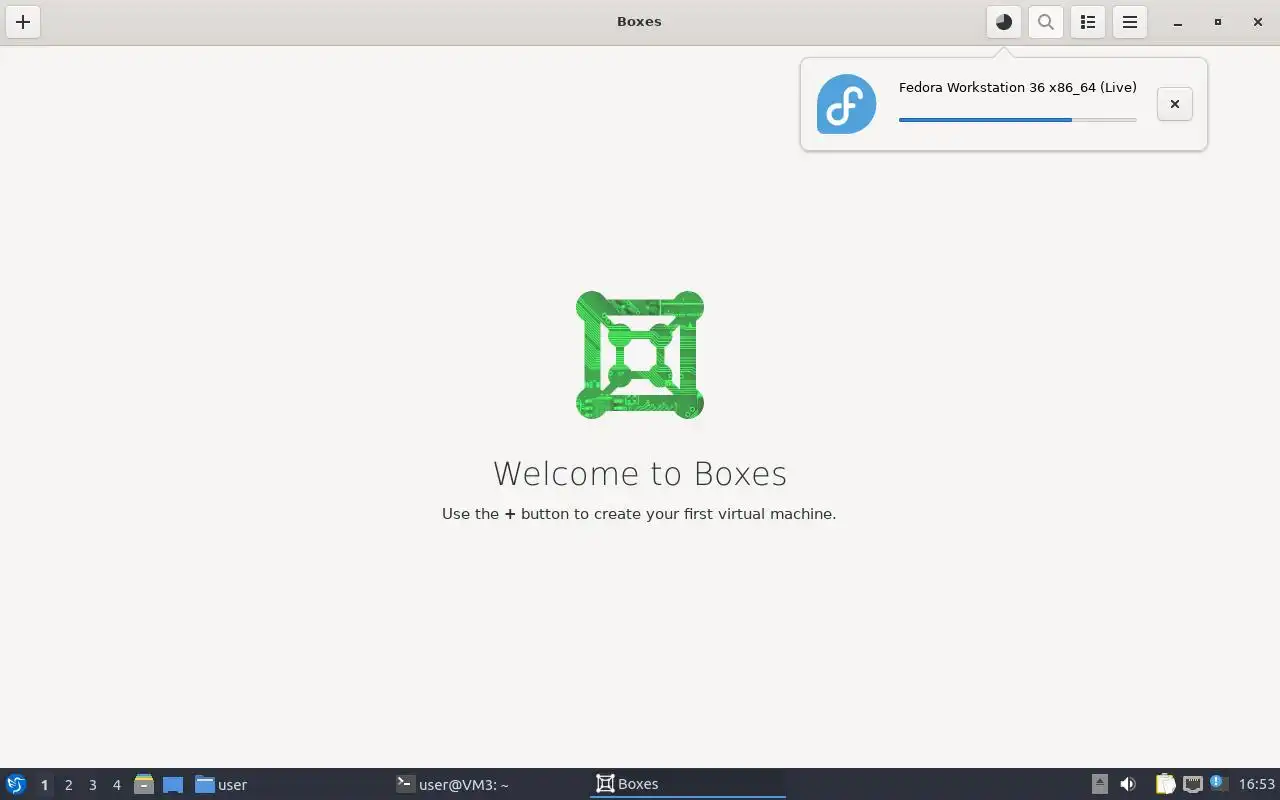Click the 'Welcome to Boxes' heading
The width and height of the screenshot is (1280, 800).
[x=640, y=473]
